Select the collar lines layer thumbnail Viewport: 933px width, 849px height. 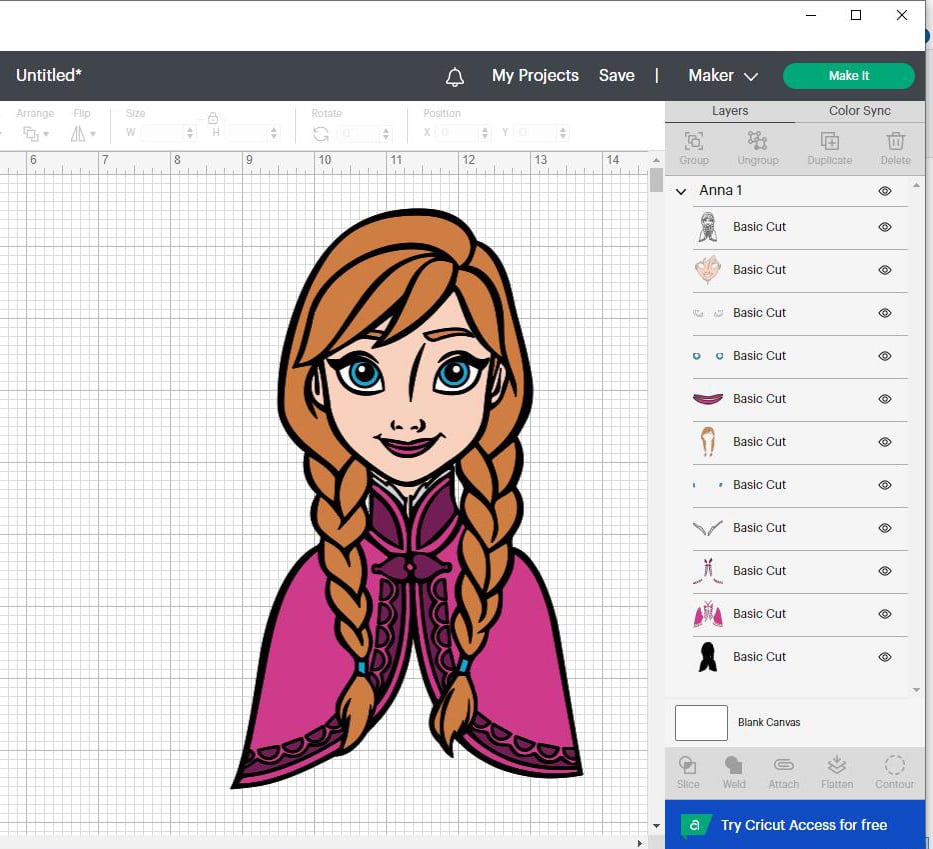[x=707, y=528]
